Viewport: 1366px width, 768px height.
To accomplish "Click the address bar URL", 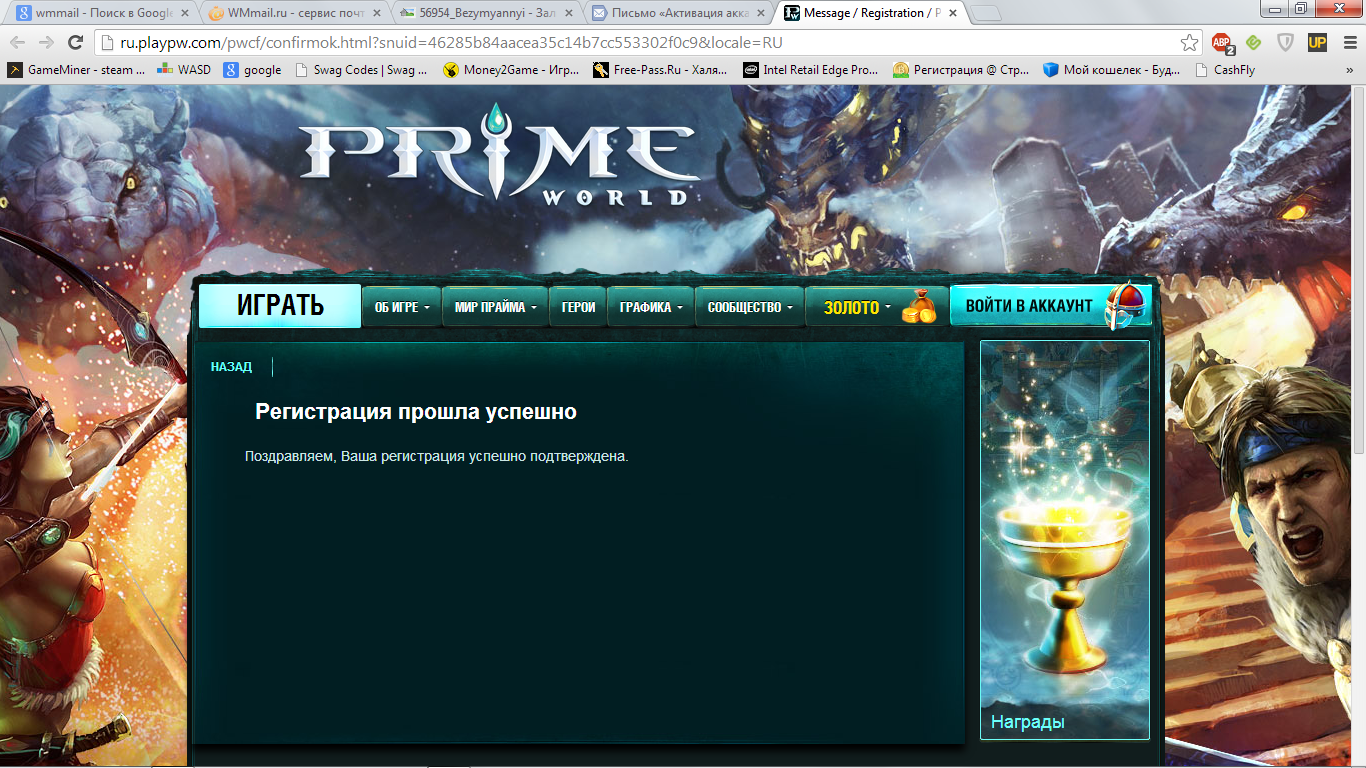I will click(x=451, y=43).
